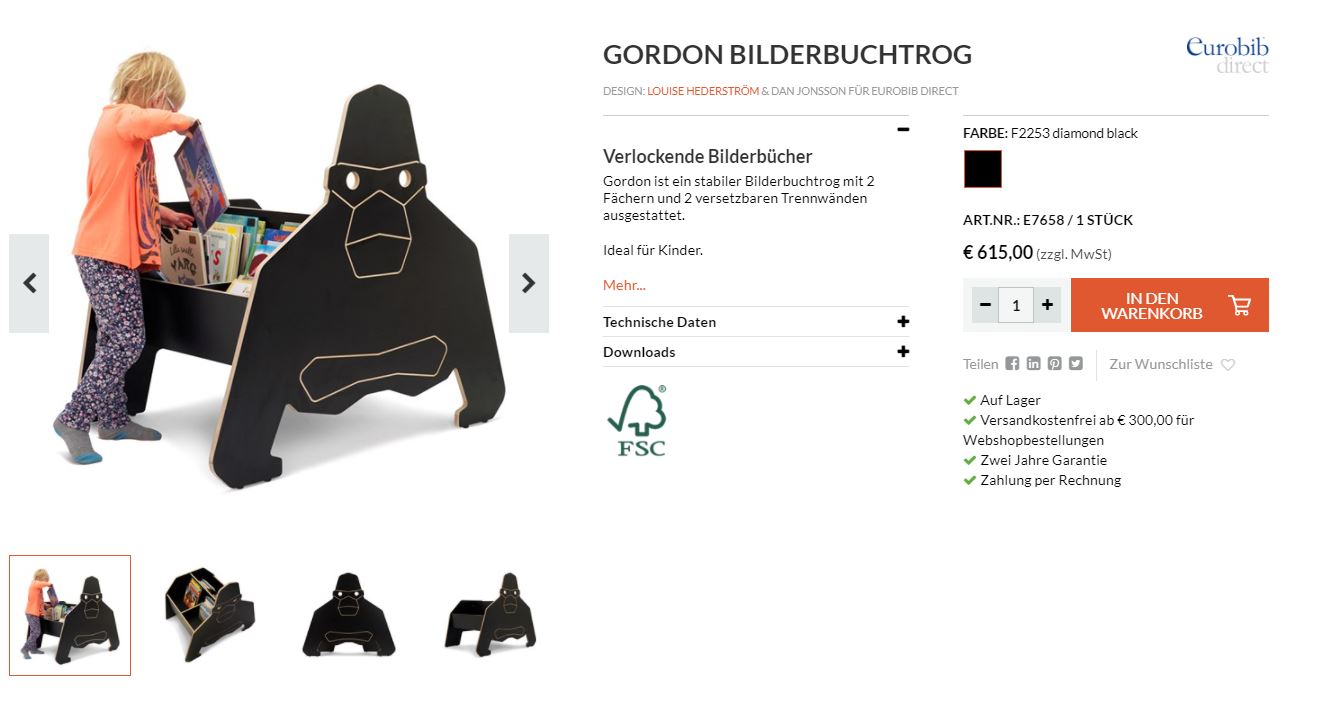Open the Eurobib direct logo

[1227, 55]
